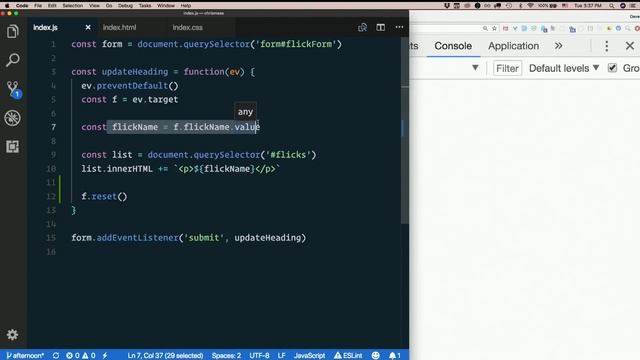This screenshot has width=640, height=360.
Task: Select the index.js tab
Action: [x=45, y=27]
